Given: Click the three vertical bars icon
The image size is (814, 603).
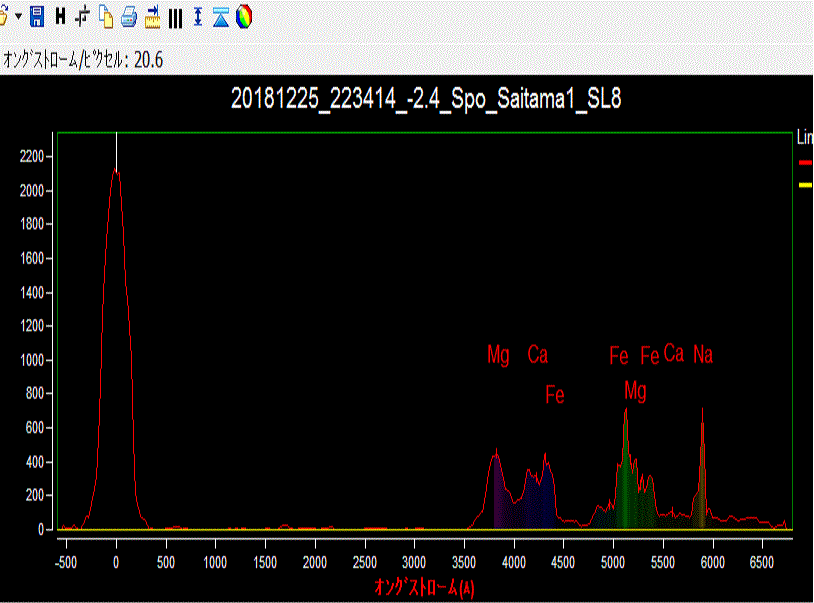Looking at the screenshot, I should click(175, 19).
